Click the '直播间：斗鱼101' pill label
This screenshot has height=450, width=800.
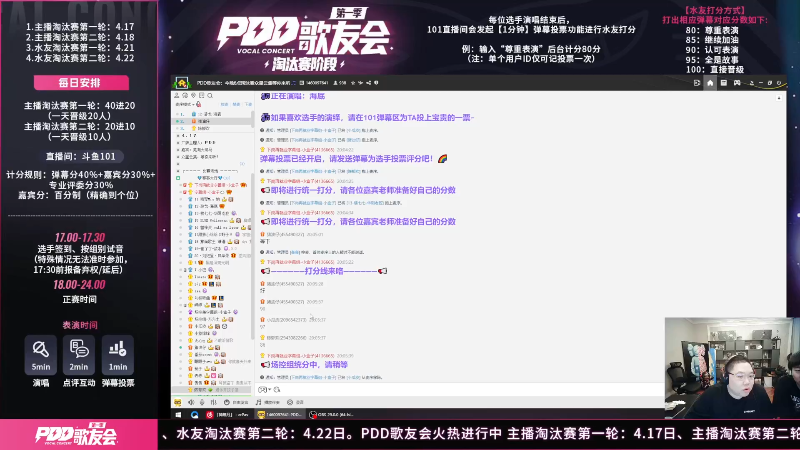(x=79, y=156)
